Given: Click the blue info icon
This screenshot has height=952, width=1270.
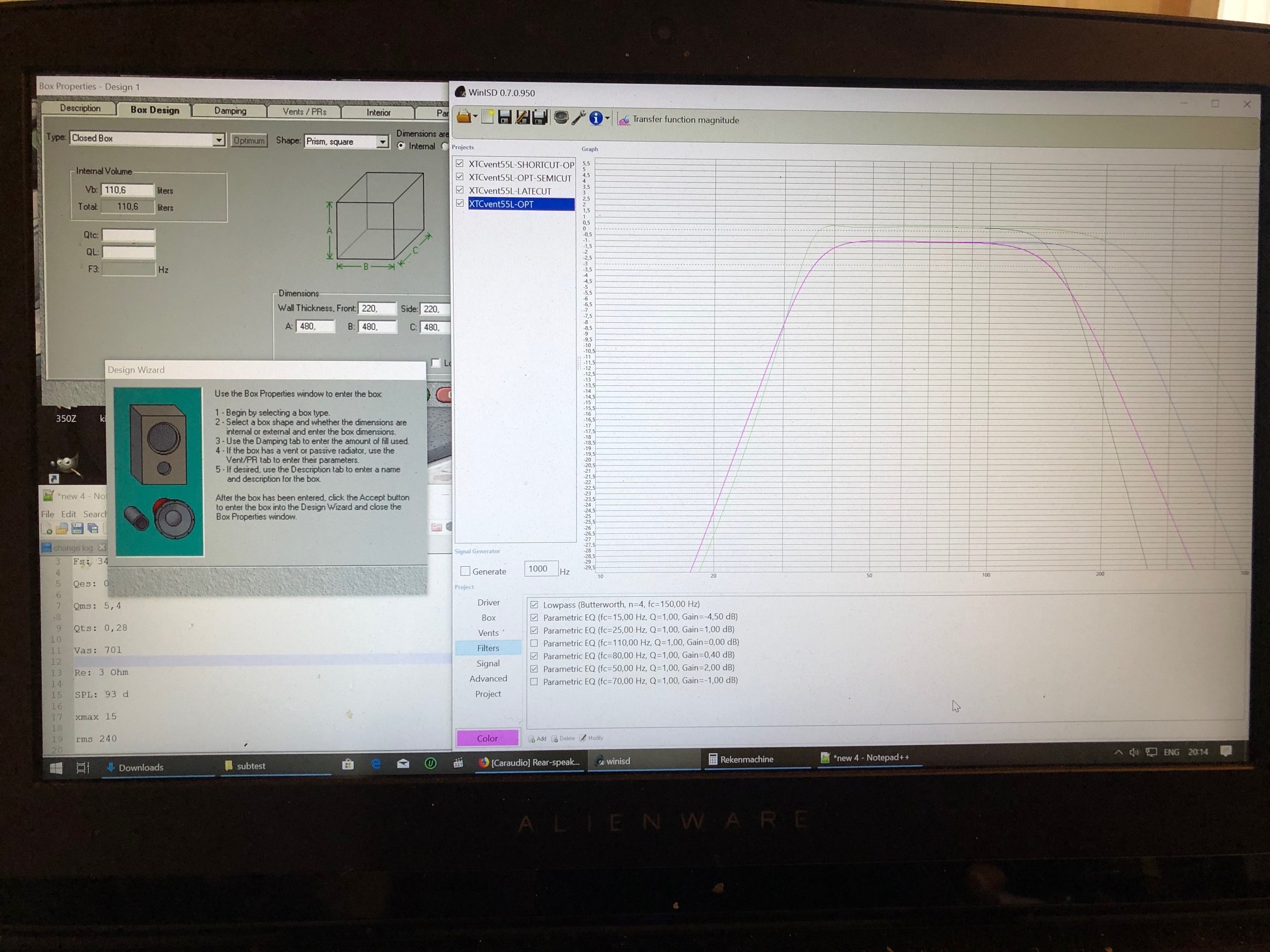Looking at the screenshot, I should point(595,118).
